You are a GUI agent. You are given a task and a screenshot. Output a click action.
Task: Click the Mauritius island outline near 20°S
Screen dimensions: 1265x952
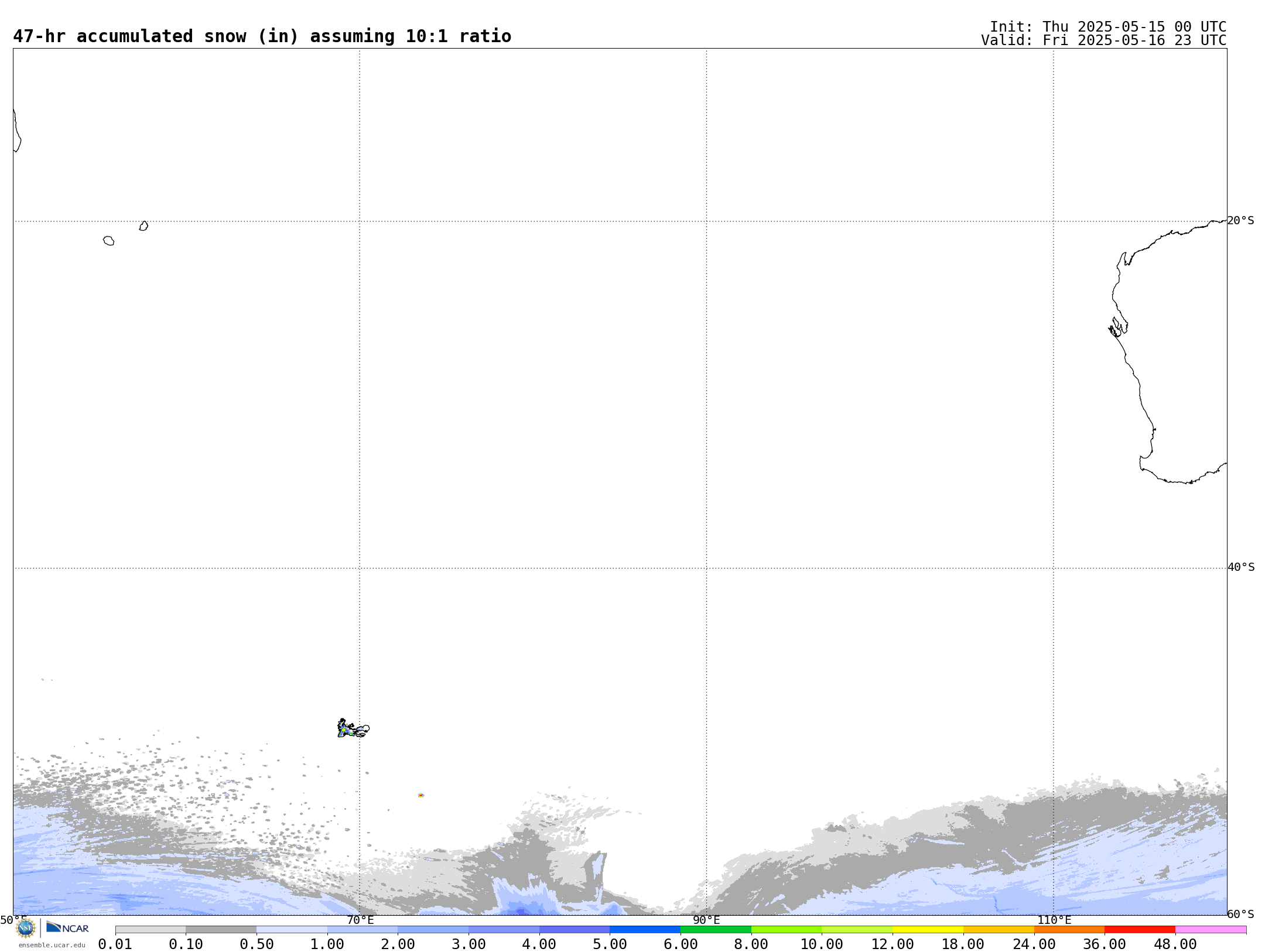point(143,226)
